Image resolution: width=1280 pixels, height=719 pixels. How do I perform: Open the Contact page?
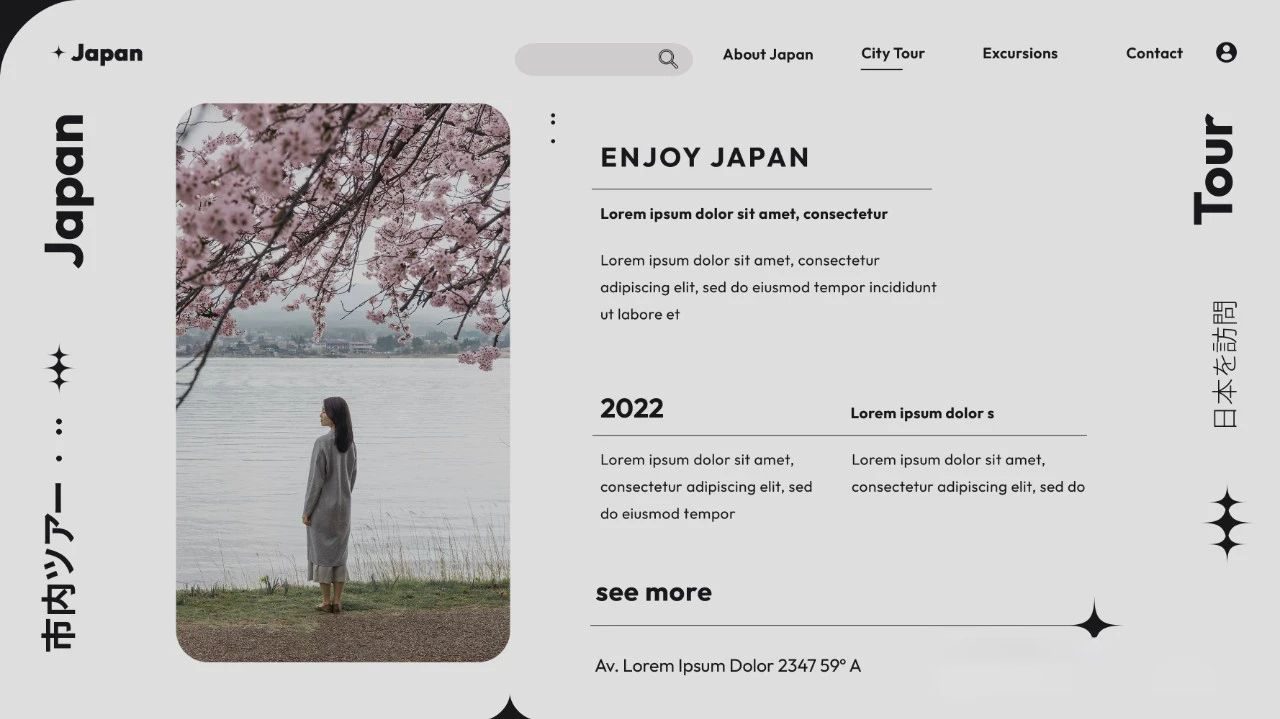pyautogui.click(x=1154, y=53)
